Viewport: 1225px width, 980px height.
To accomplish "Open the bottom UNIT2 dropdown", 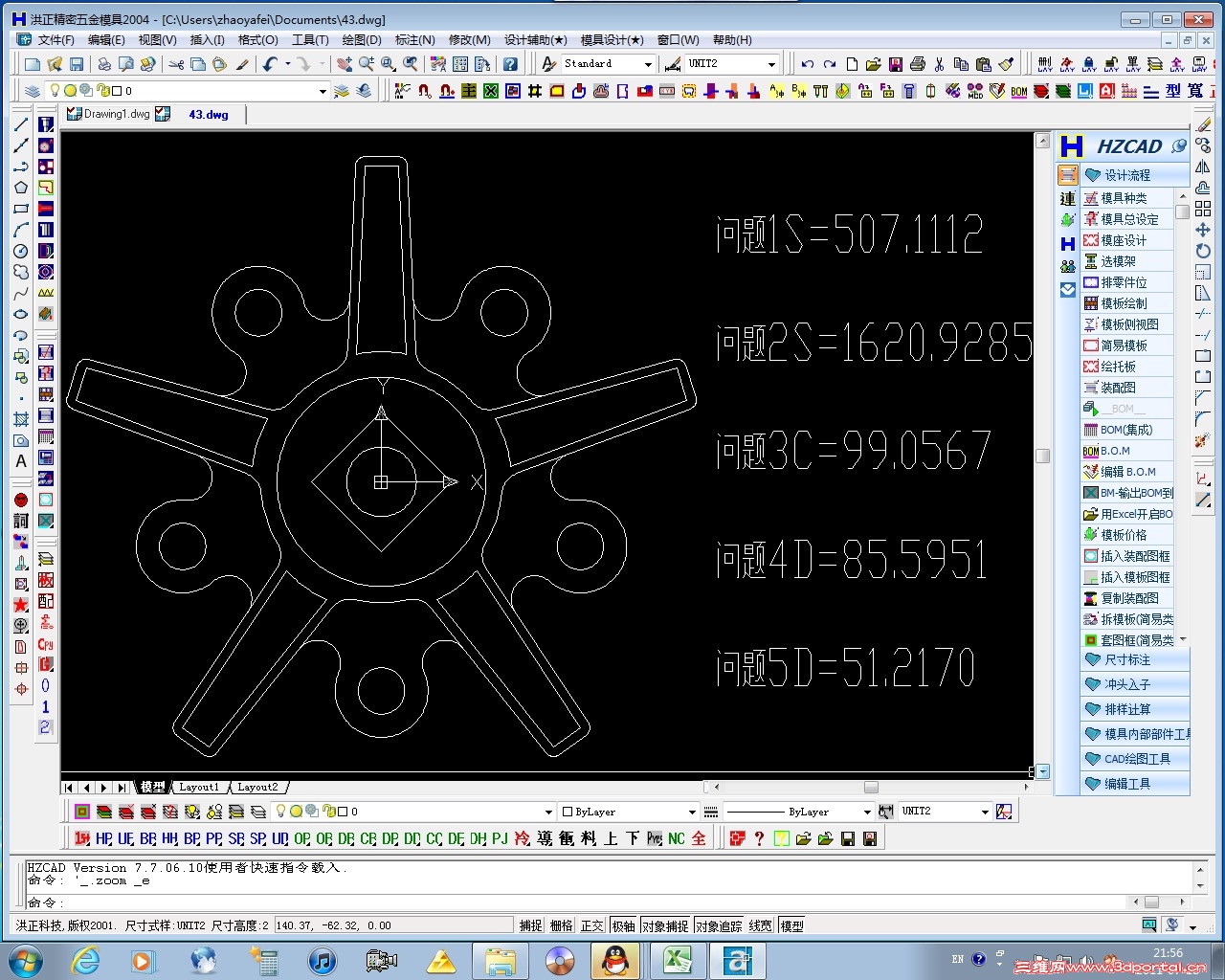I will [985, 812].
